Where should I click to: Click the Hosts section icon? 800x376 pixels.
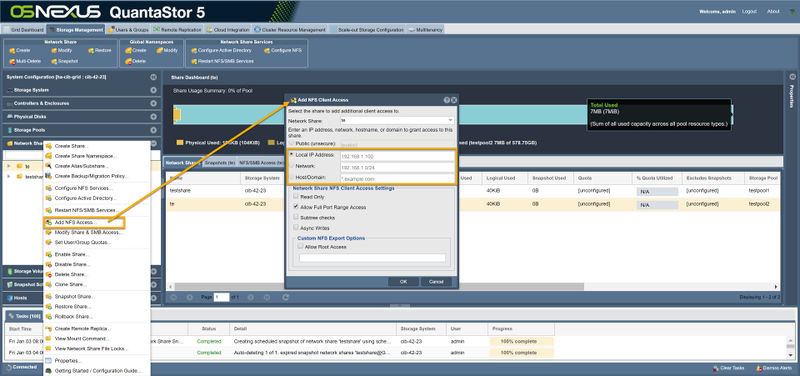point(10,298)
